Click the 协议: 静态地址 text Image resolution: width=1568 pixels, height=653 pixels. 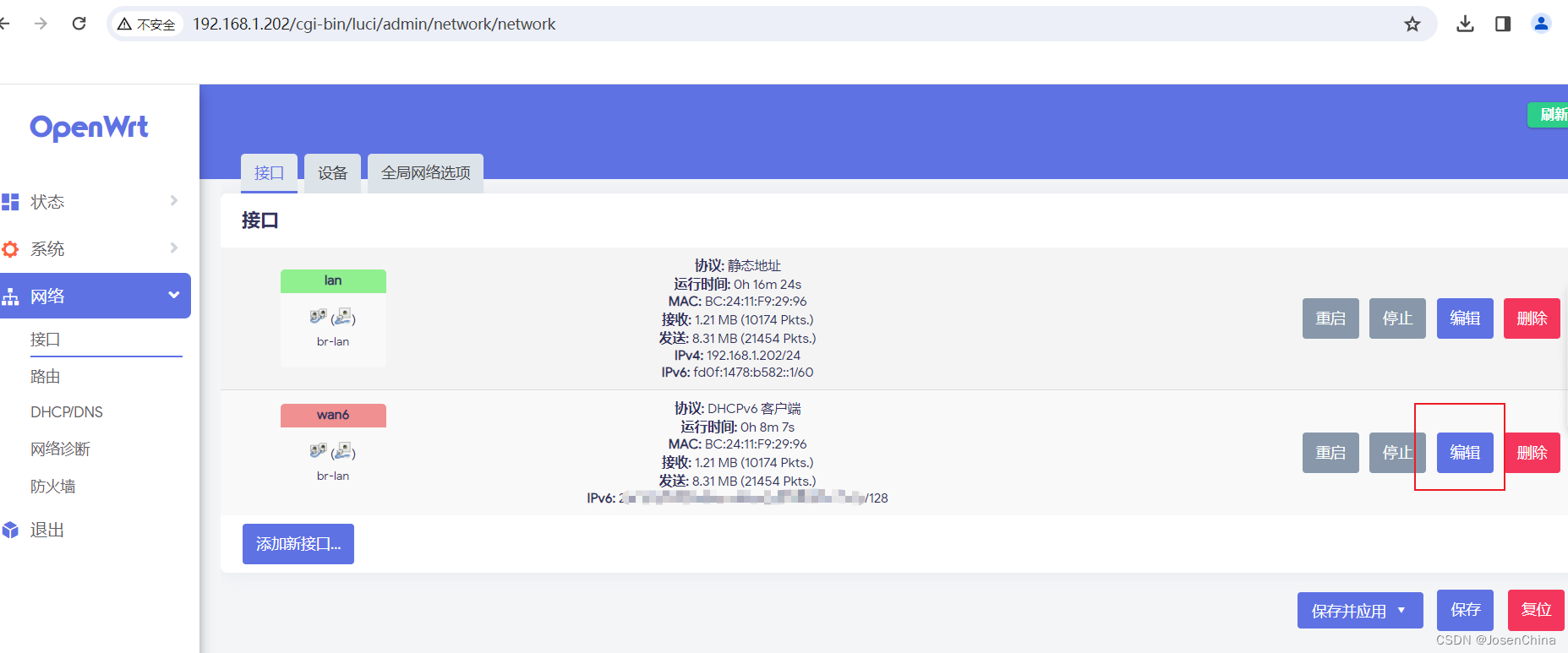click(x=737, y=266)
